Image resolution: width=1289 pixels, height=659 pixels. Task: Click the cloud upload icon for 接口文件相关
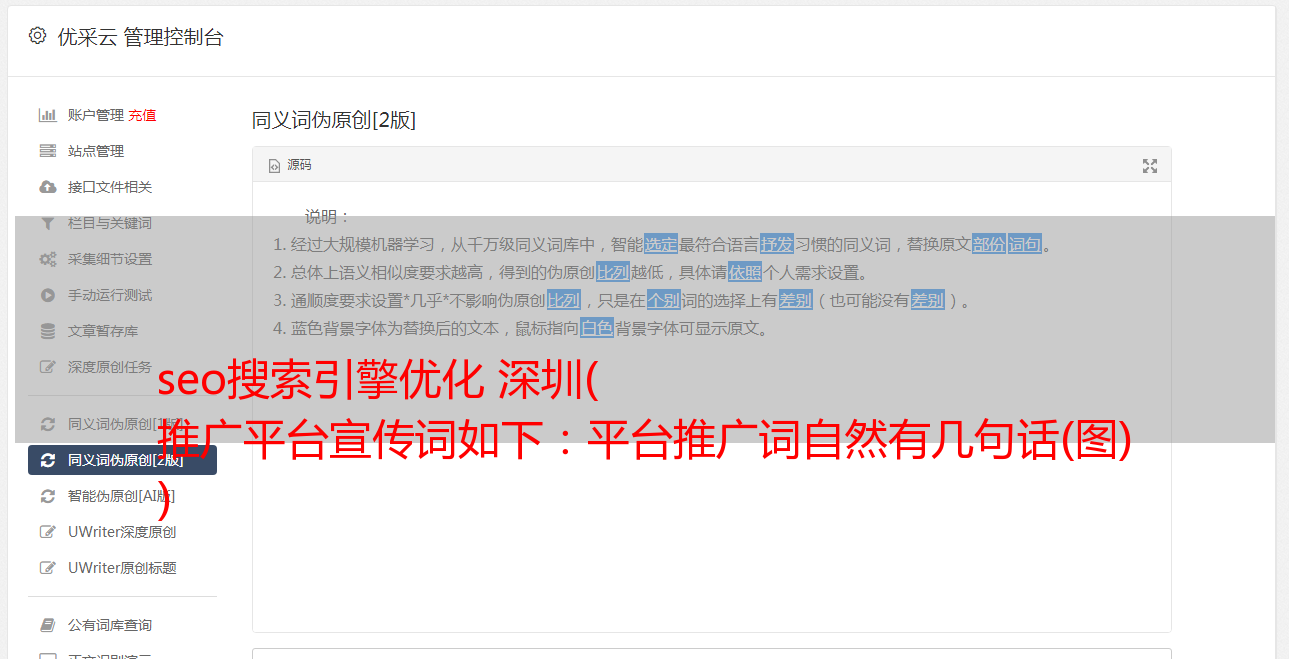tap(47, 187)
